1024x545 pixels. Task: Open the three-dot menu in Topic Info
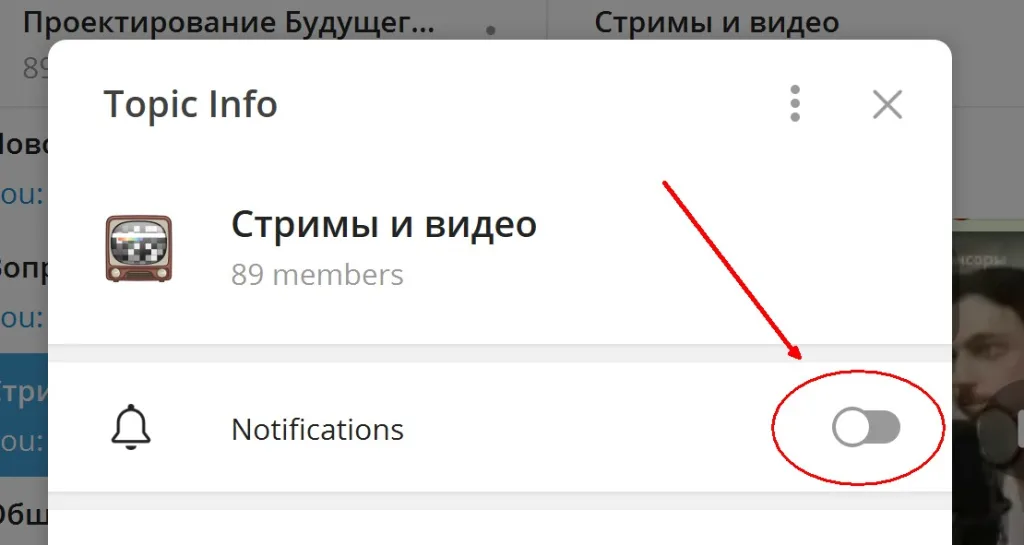[794, 103]
